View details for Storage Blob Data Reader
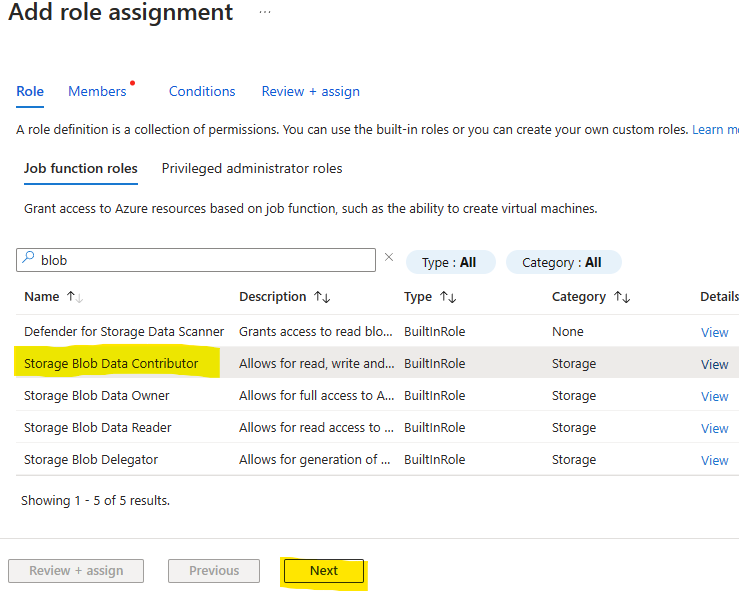Screen dimensions: 739x592 click(x=714, y=428)
